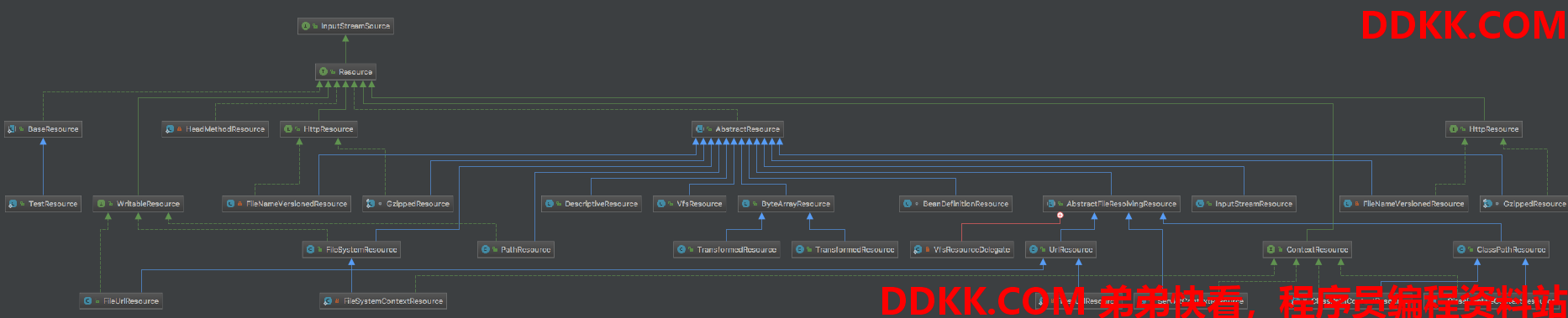Click the interface icon beside Resource
The height and width of the screenshot is (318, 1568).
[x=324, y=72]
